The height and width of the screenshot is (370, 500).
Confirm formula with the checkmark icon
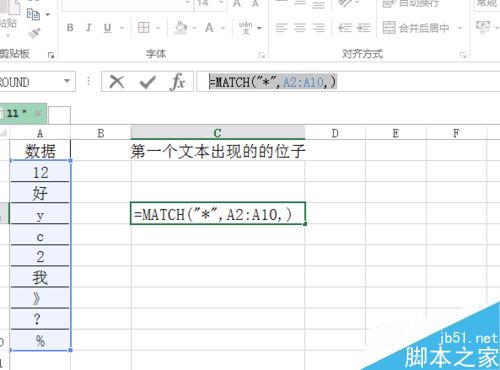[x=148, y=82]
